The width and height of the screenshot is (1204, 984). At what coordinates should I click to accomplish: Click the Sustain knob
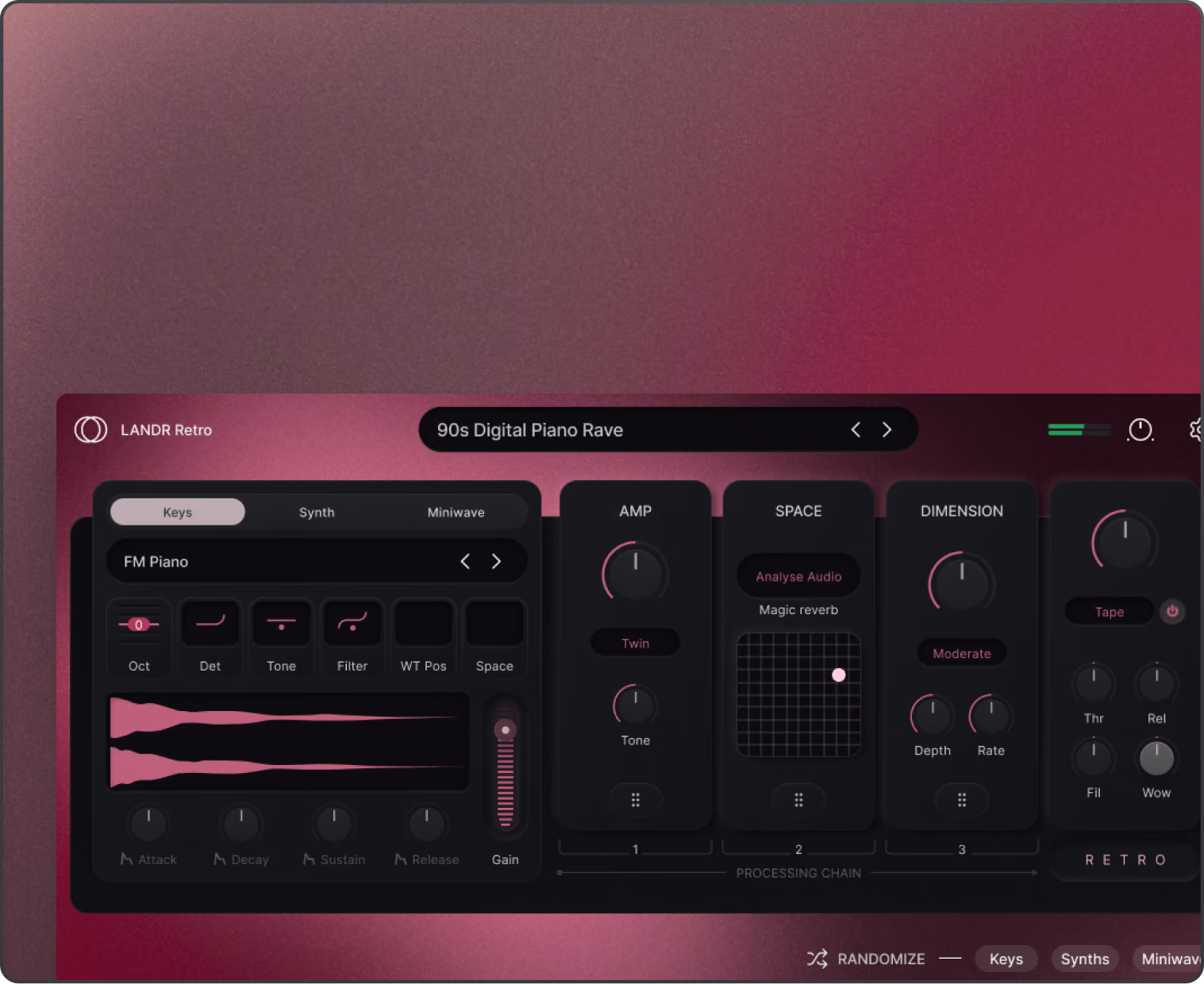tap(334, 824)
